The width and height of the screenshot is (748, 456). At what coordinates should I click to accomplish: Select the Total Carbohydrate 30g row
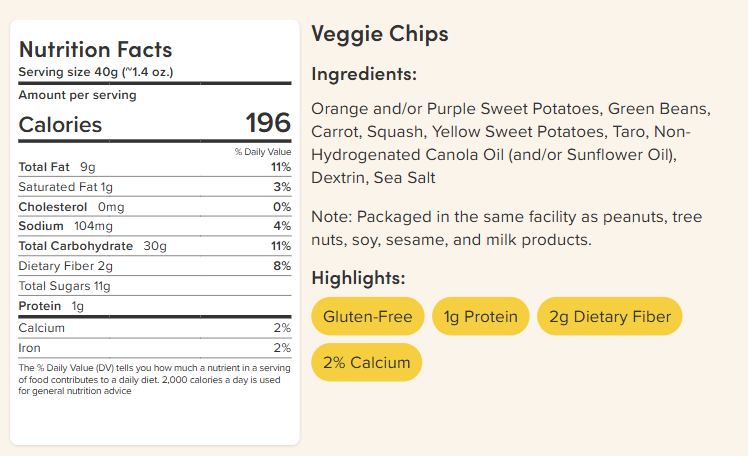tap(155, 246)
